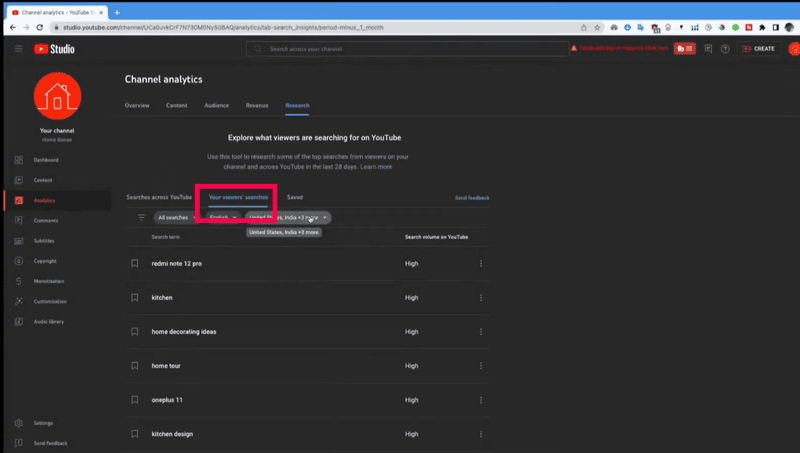
Task: Click the help question mark icon
Action: coord(725,48)
